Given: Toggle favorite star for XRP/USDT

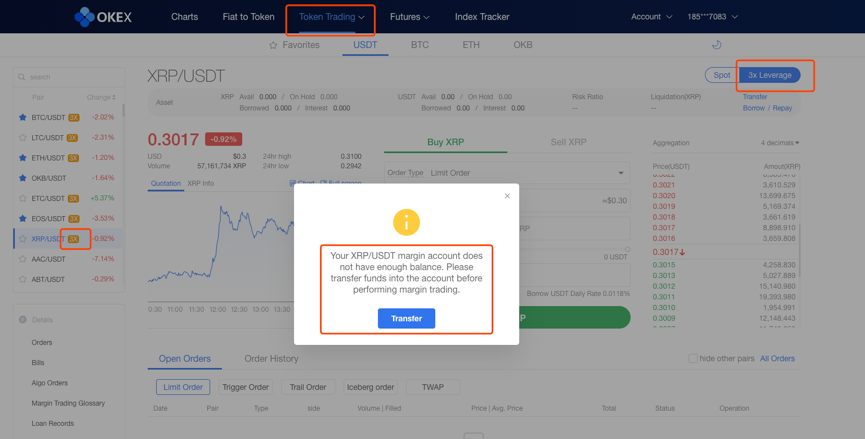Looking at the screenshot, I should (x=23, y=239).
